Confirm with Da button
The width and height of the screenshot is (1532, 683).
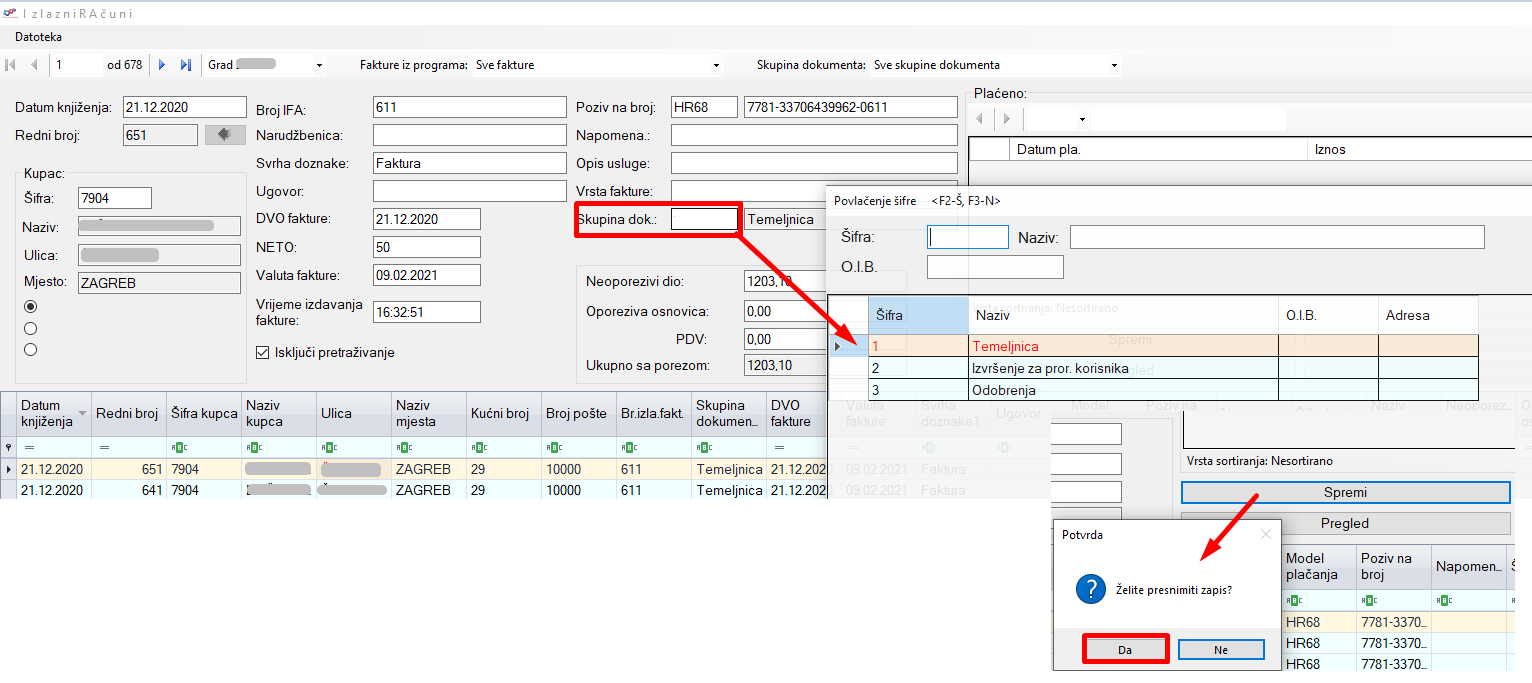[1125, 649]
